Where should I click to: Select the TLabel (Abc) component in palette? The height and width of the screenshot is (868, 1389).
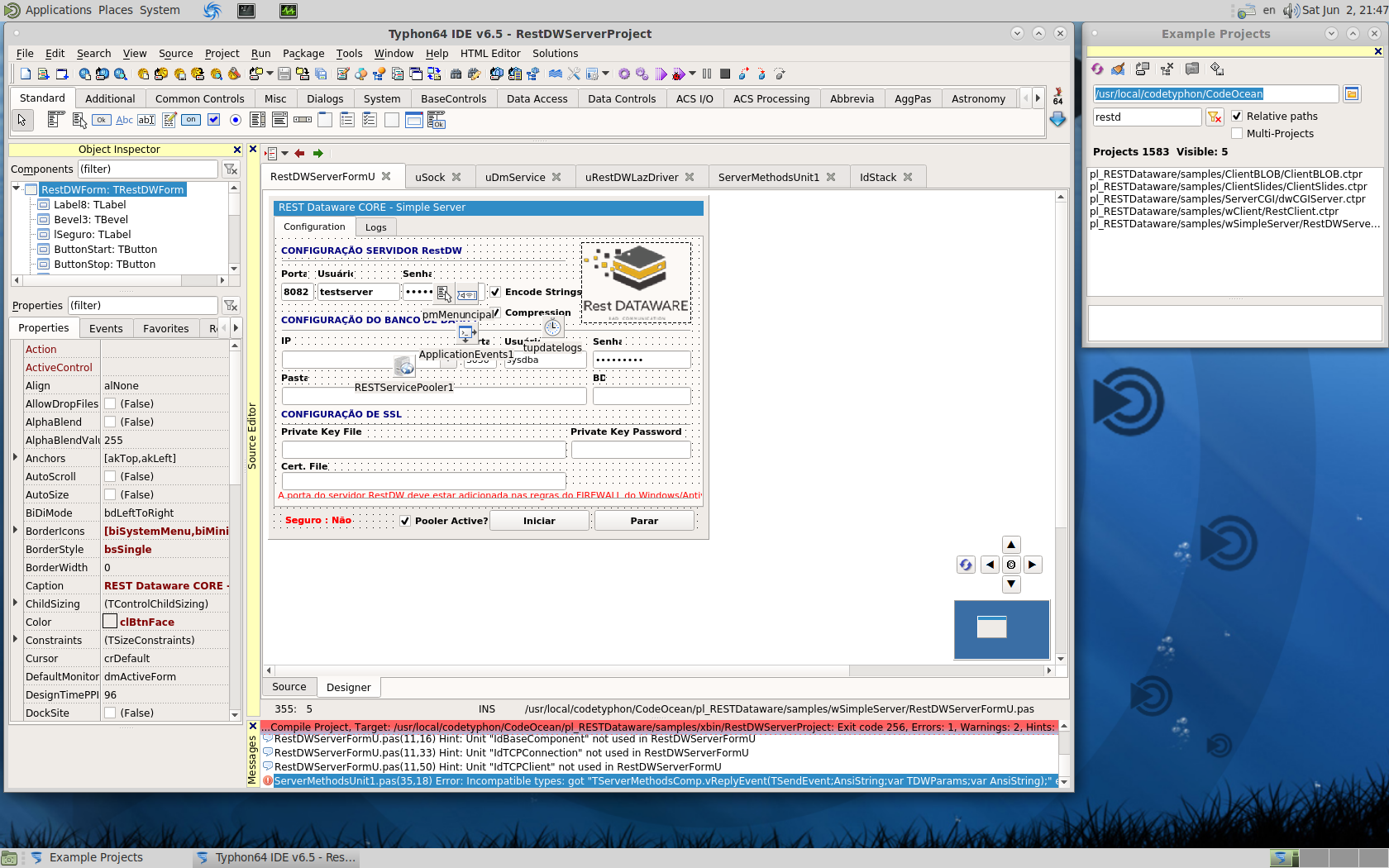[124, 120]
